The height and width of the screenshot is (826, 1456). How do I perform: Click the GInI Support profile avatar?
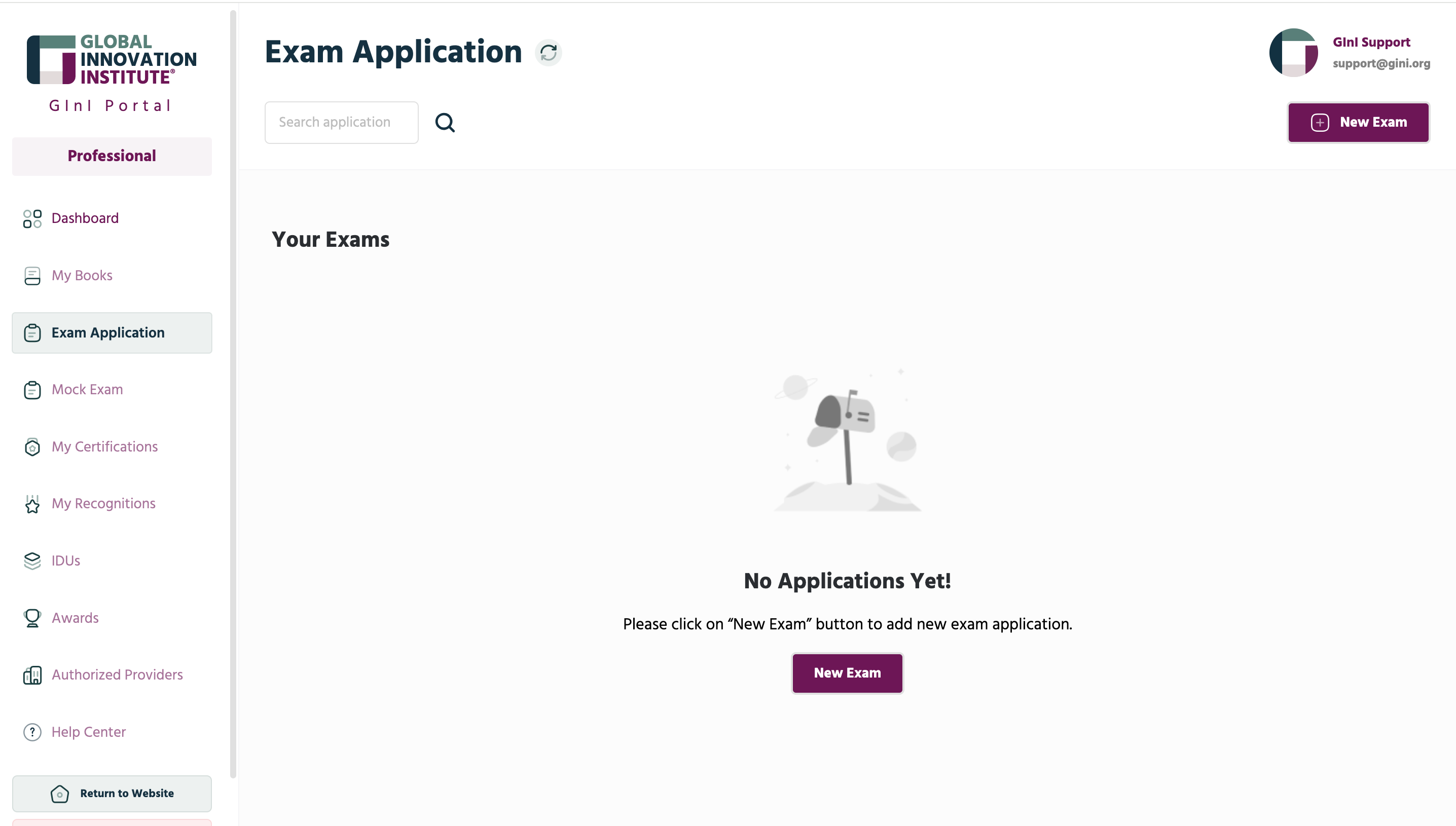[x=1293, y=53]
